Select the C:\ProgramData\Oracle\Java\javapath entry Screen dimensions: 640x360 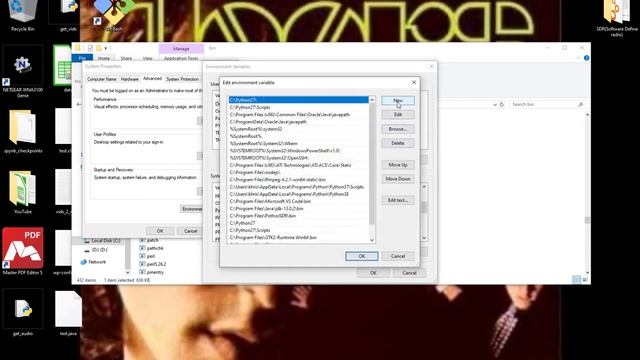(298, 122)
